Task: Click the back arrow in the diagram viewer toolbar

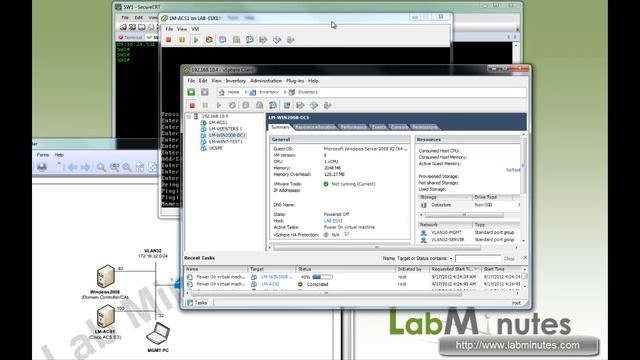Action: (x=73, y=167)
